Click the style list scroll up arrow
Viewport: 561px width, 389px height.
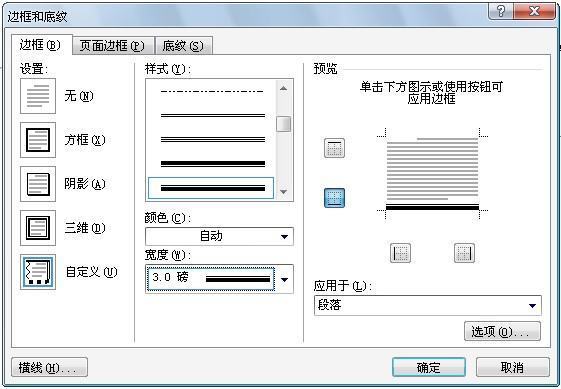[284, 88]
